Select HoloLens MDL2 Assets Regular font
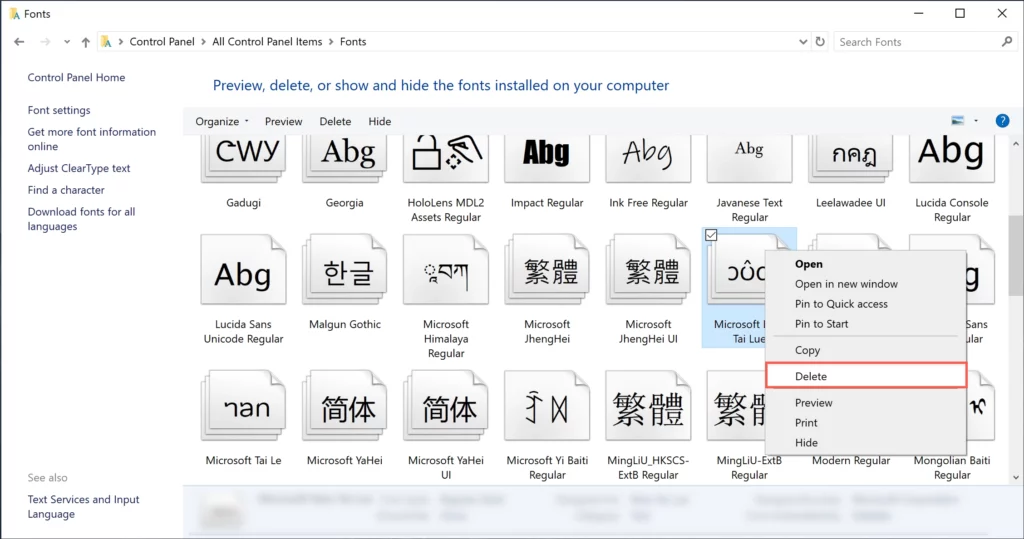 [x=445, y=157]
